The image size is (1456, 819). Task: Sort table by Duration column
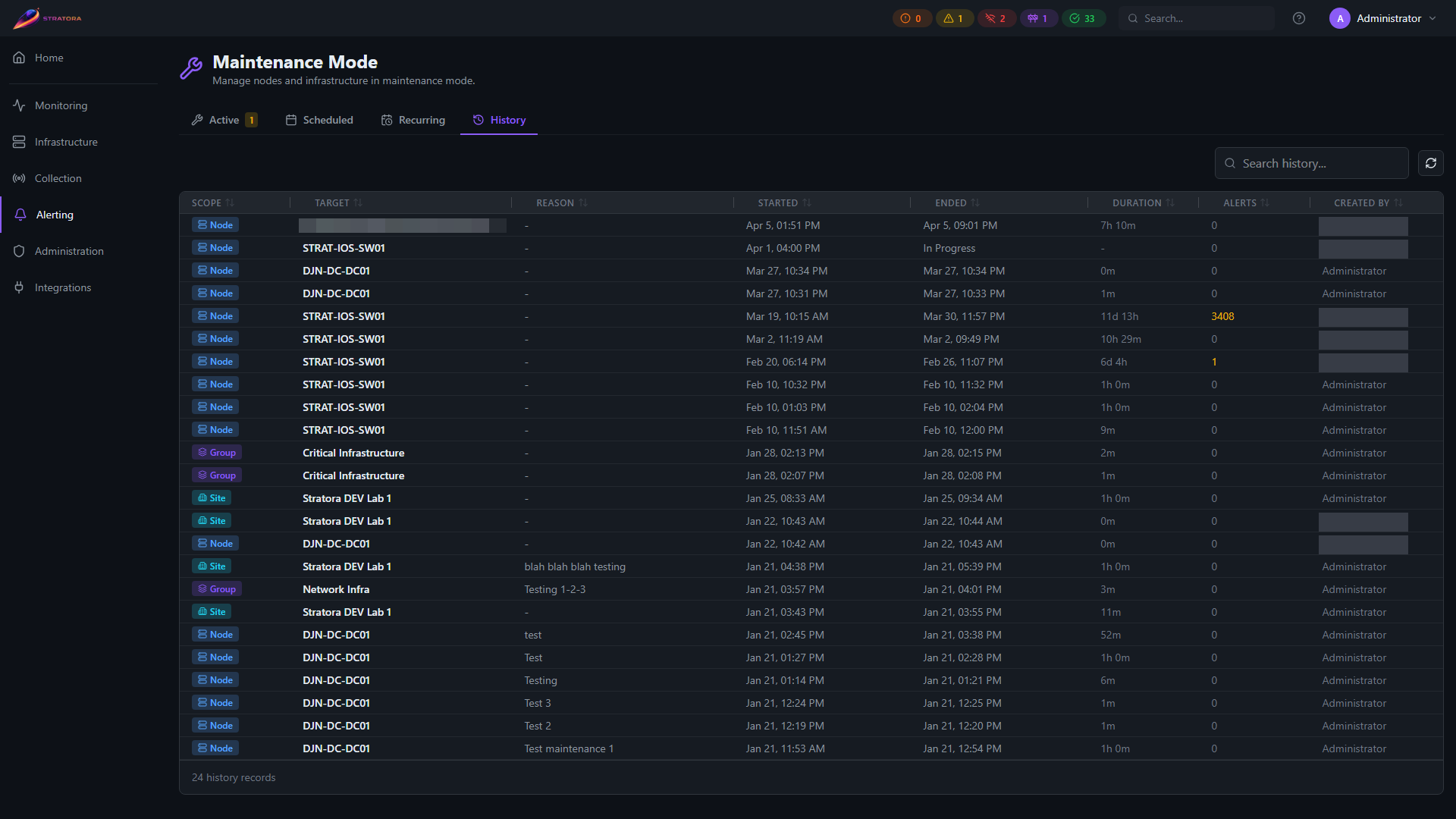pos(1144,202)
